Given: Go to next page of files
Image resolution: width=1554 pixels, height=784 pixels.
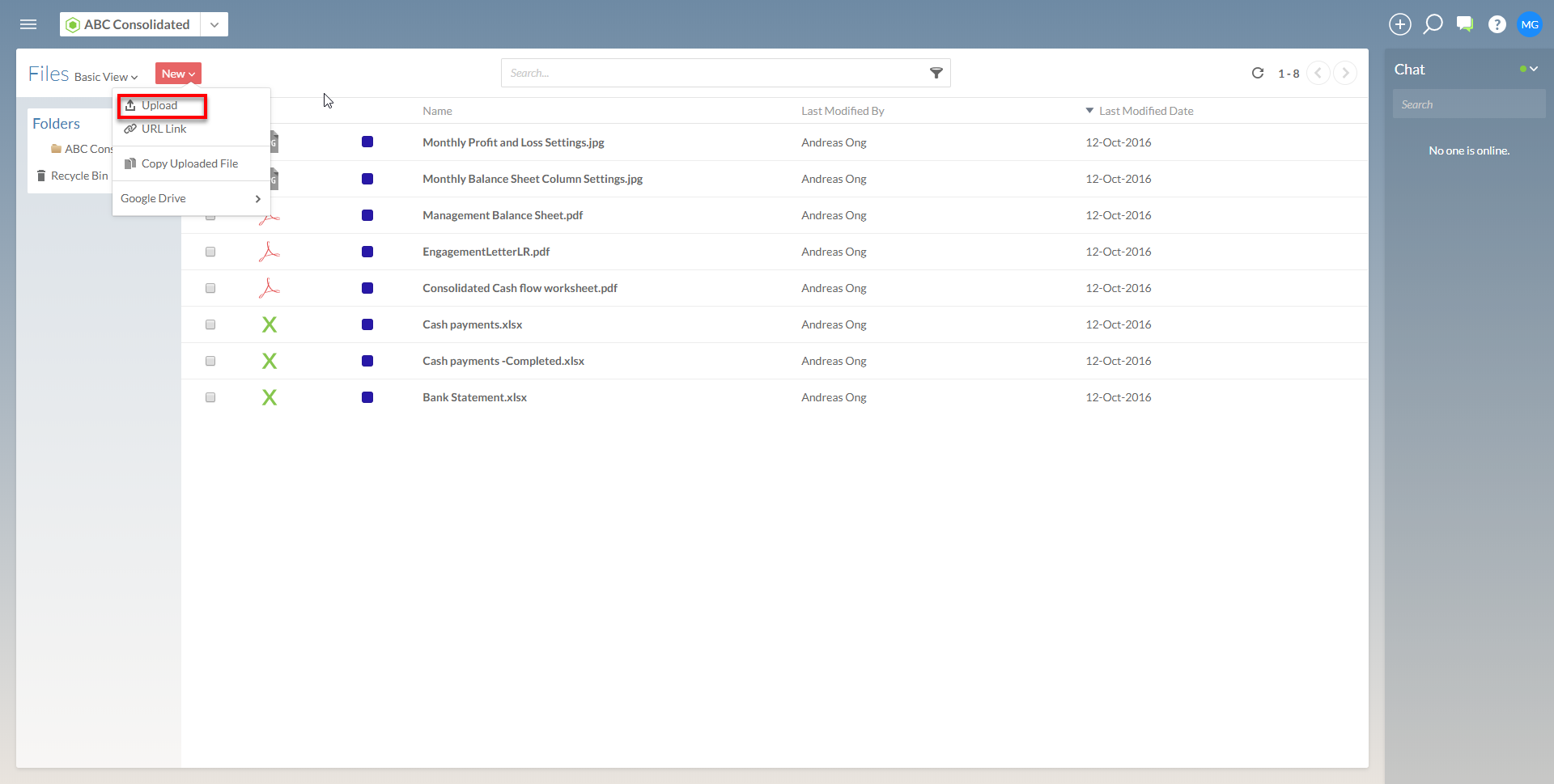Looking at the screenshot, I should coord(1345,73).
